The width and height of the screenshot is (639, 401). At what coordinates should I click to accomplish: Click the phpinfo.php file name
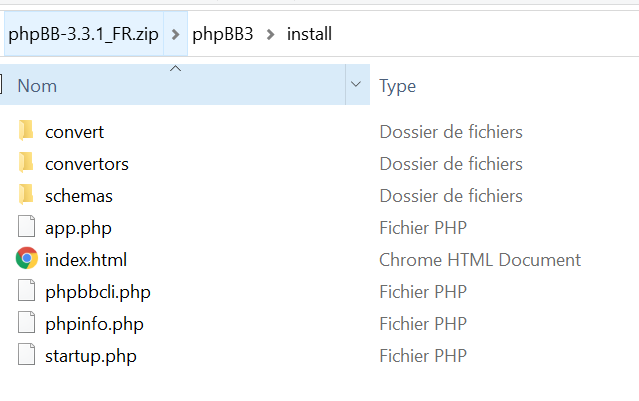[x=95, y=324]
